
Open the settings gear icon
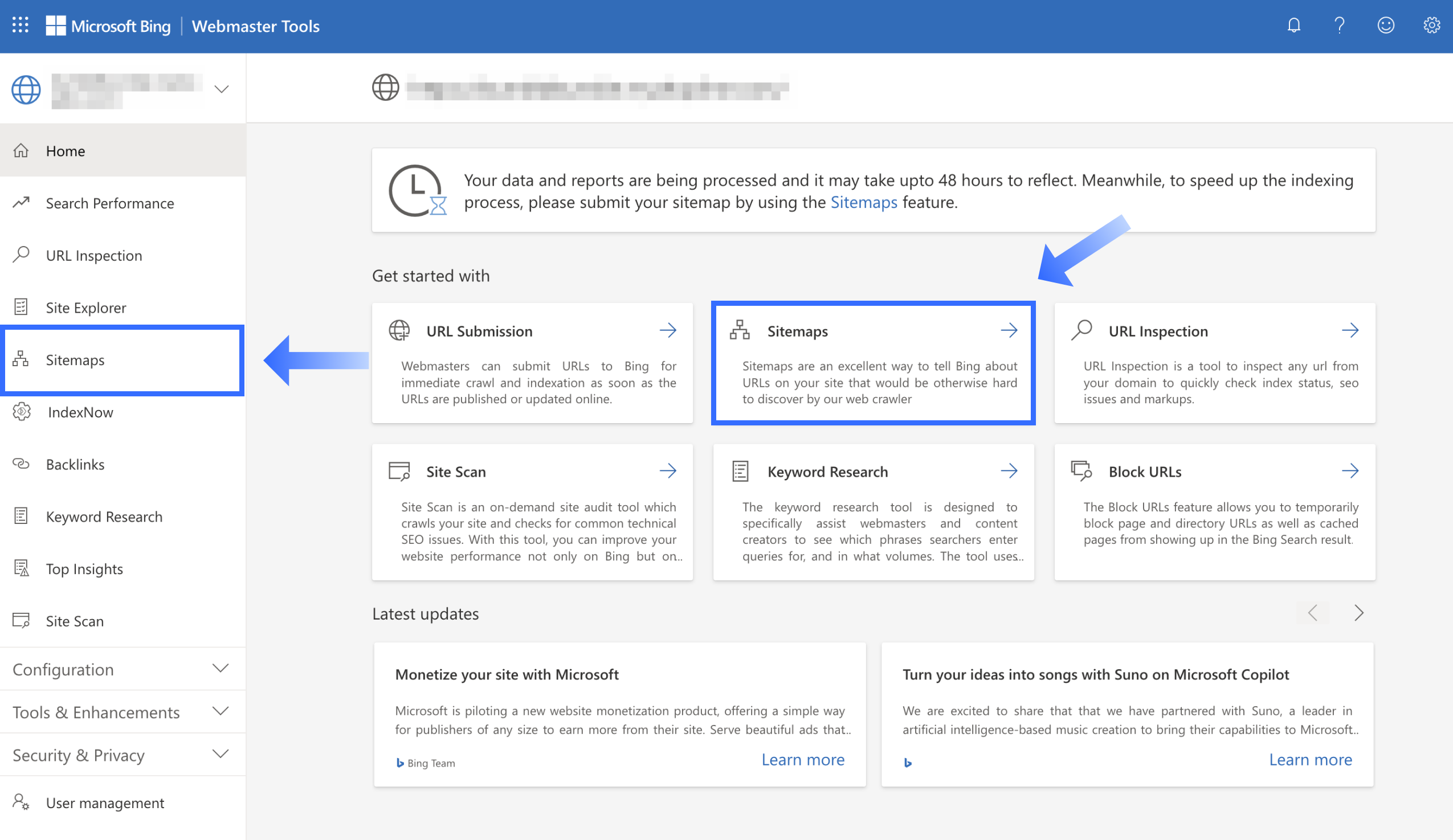point(1431,26)
